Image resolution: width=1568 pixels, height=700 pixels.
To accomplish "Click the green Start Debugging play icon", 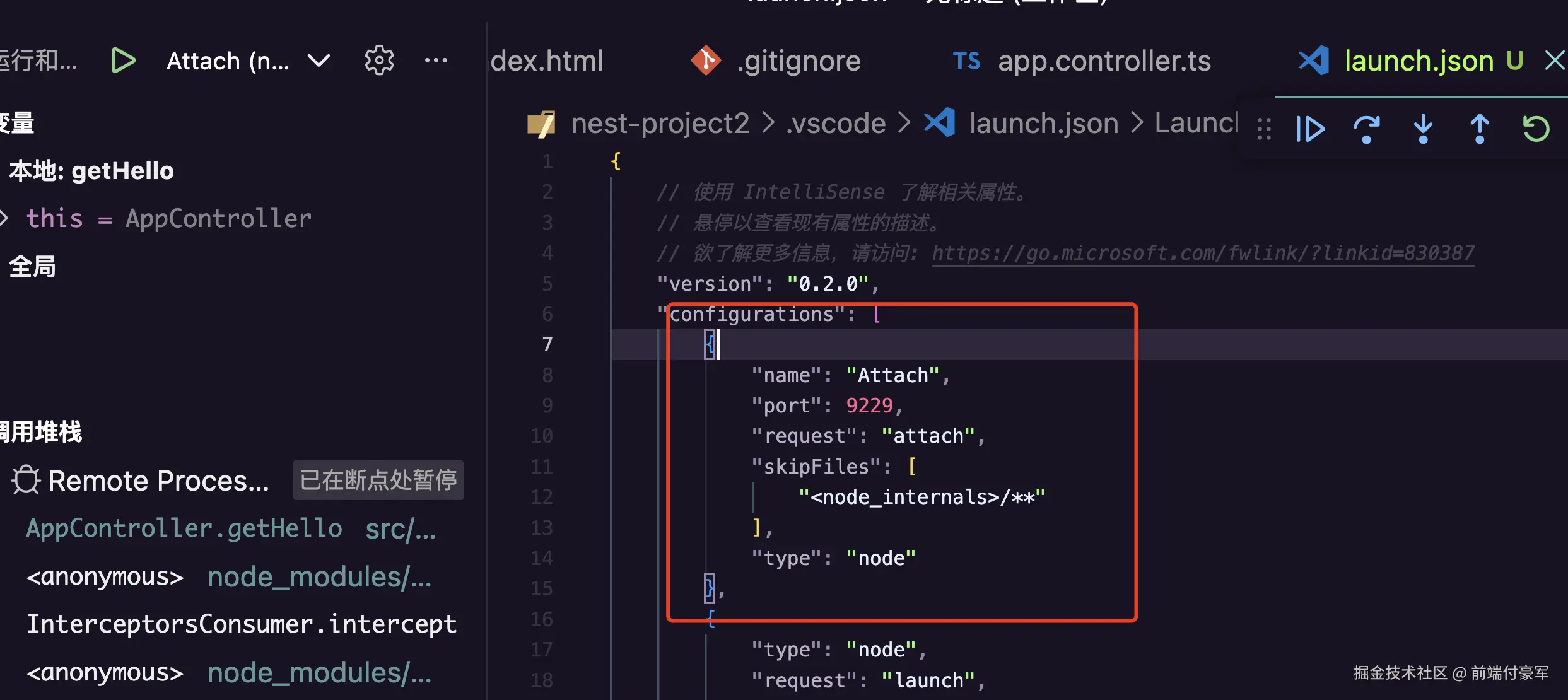I will click(123, 61).
